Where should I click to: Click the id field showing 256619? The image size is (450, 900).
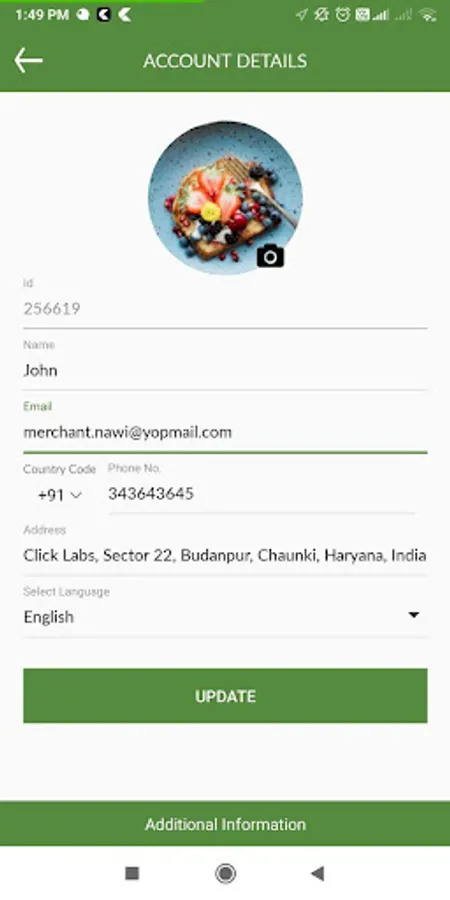coord(225,309)
